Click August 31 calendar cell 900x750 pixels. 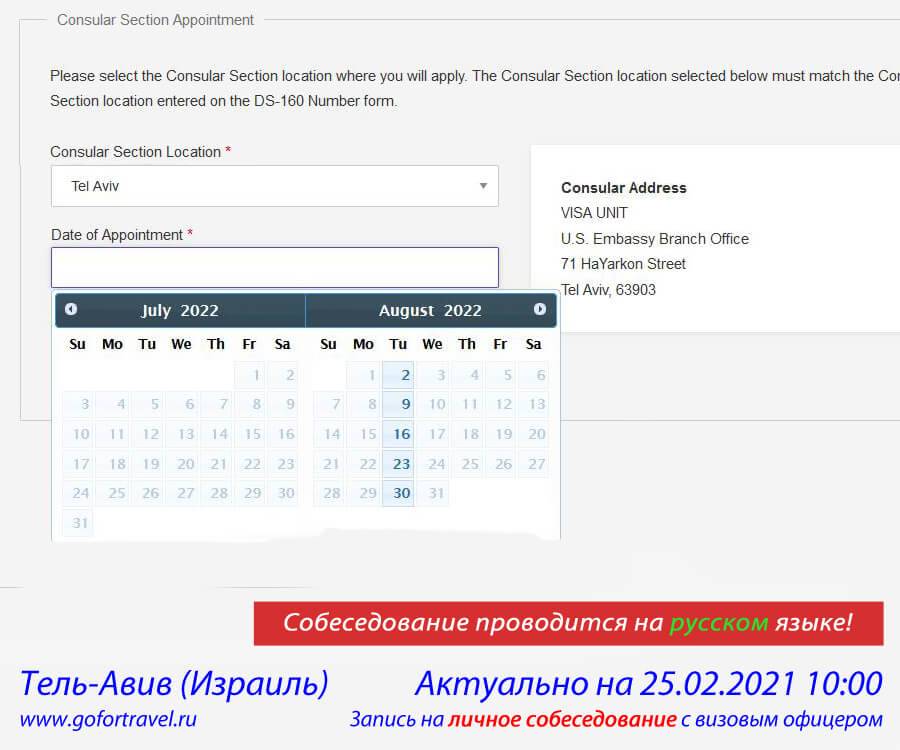432,493
